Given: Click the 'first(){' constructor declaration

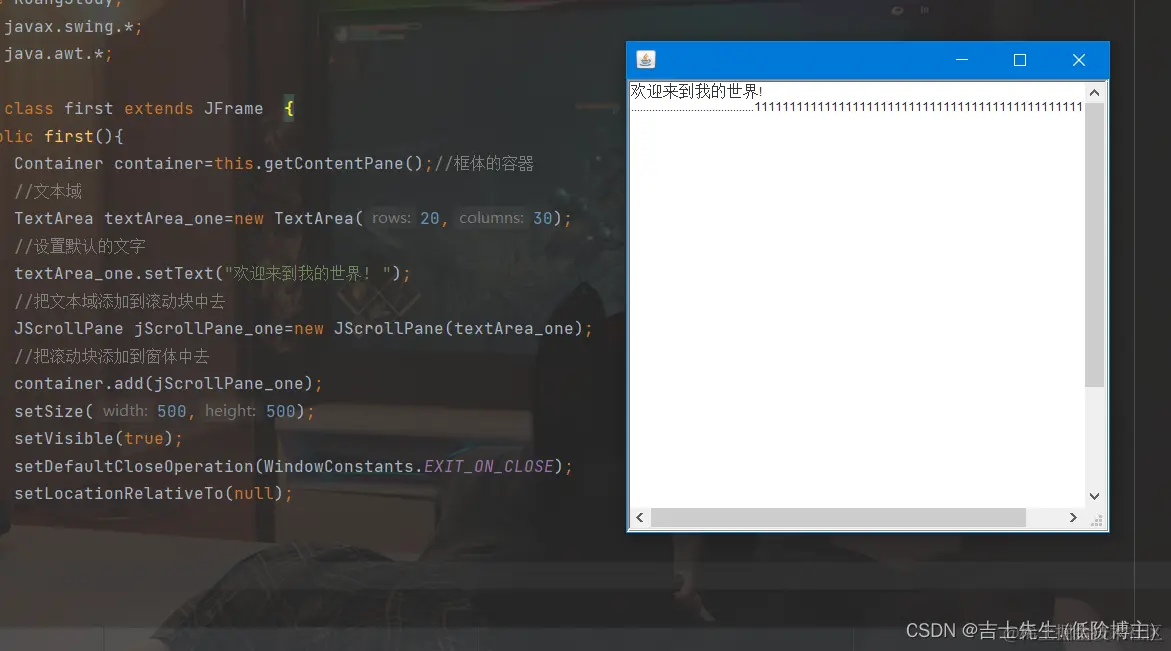Looking at the screenshot, I should [84, 137].
